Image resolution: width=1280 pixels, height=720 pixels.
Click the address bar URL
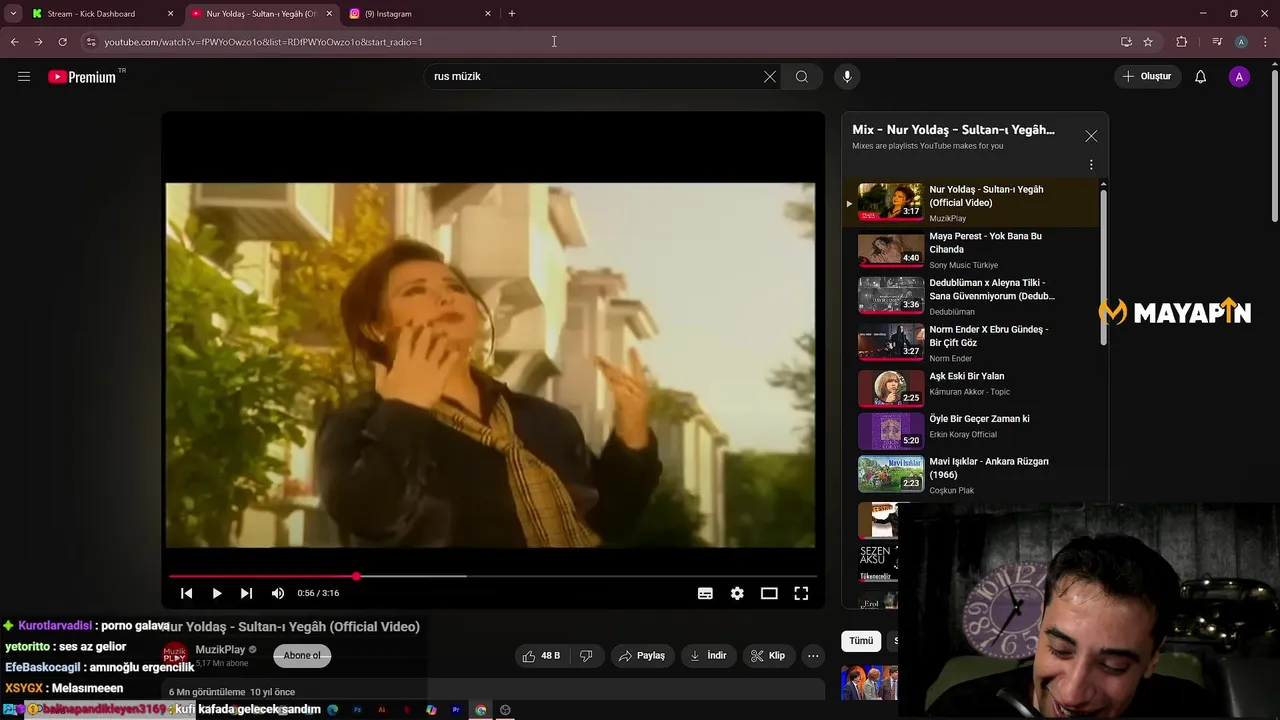click(263, 42)
